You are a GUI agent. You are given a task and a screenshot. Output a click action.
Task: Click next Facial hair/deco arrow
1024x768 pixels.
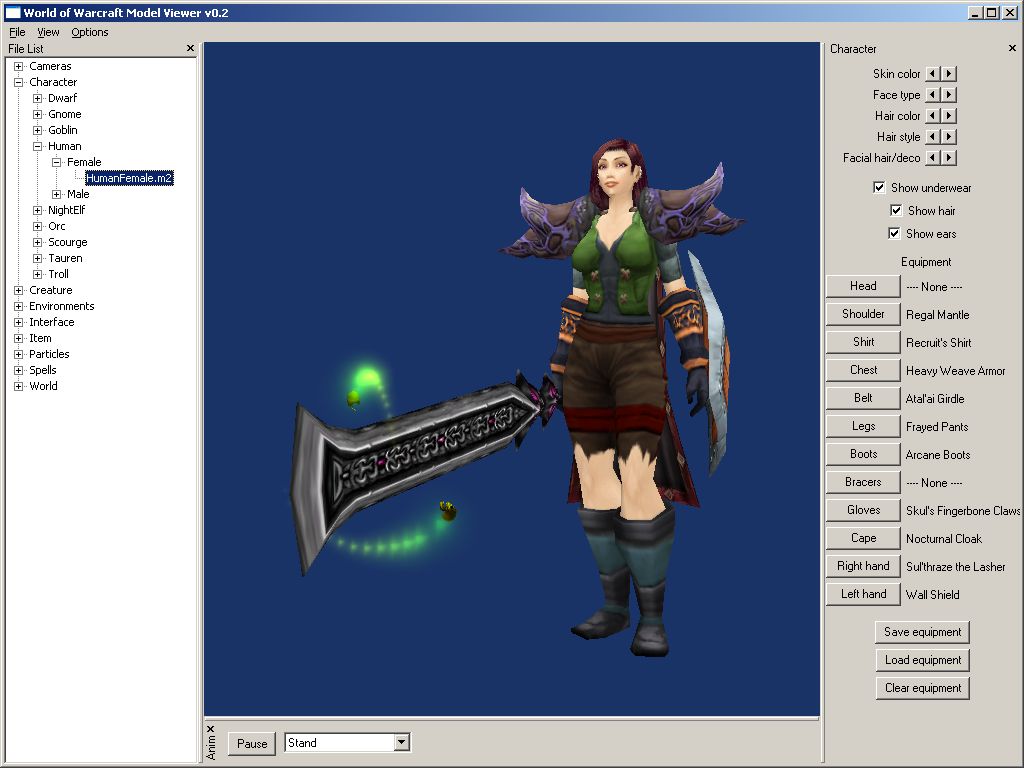[x=950, y=157]
